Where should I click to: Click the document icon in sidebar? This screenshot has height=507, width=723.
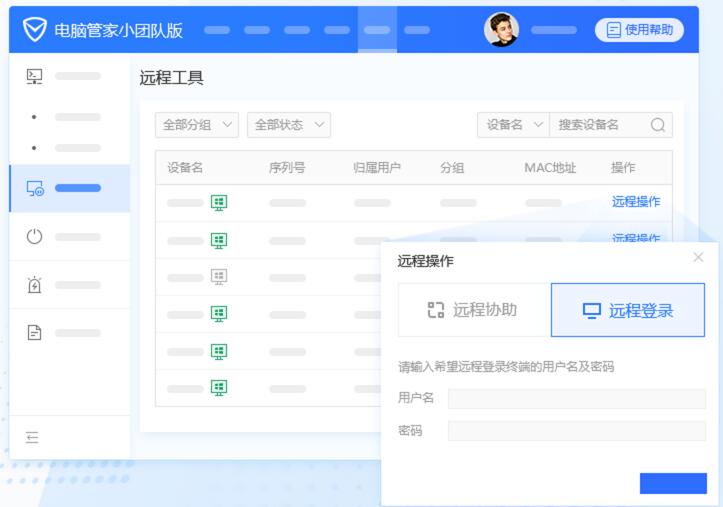[35, 333]
